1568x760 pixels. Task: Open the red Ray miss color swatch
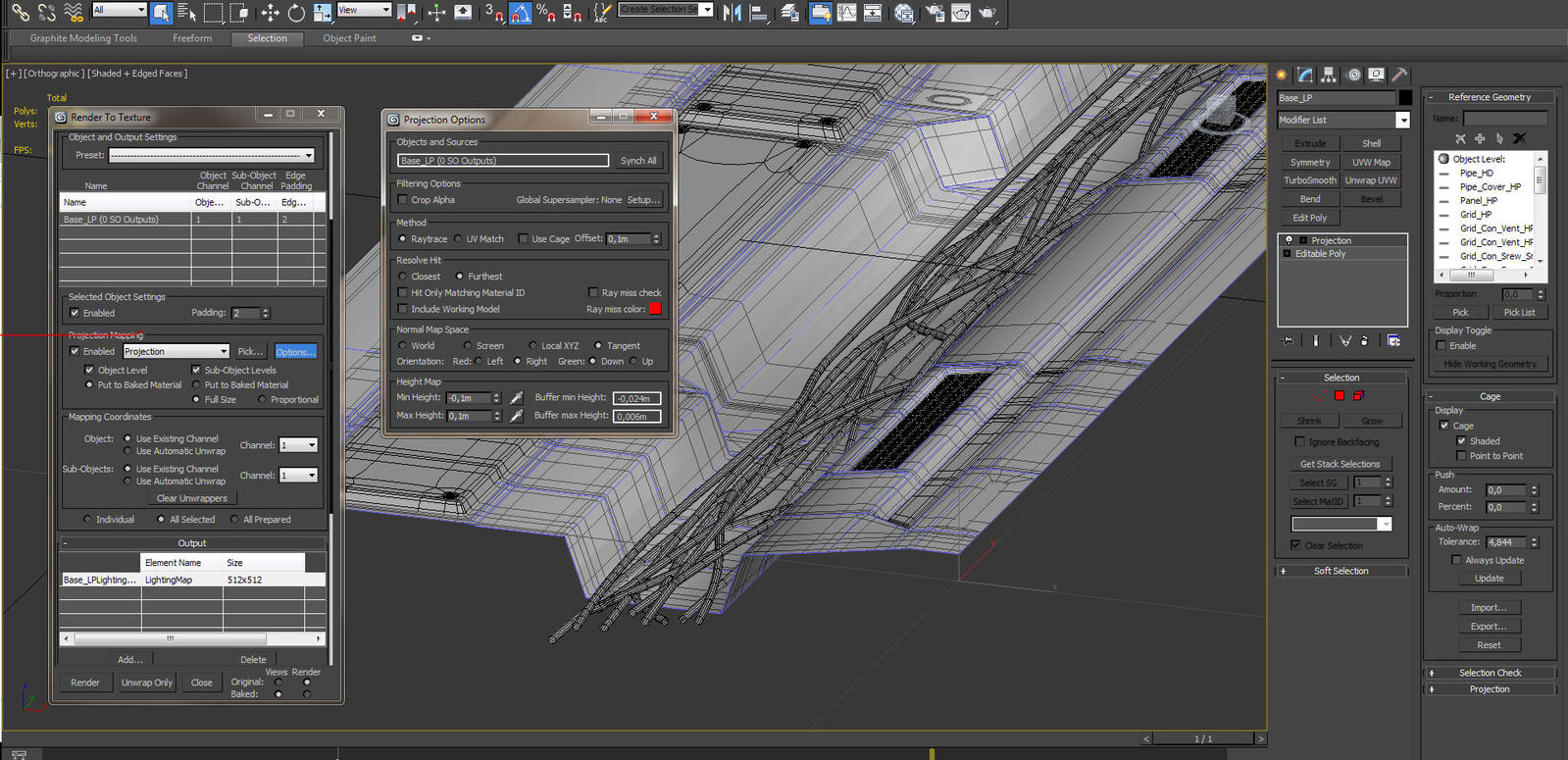655,309
